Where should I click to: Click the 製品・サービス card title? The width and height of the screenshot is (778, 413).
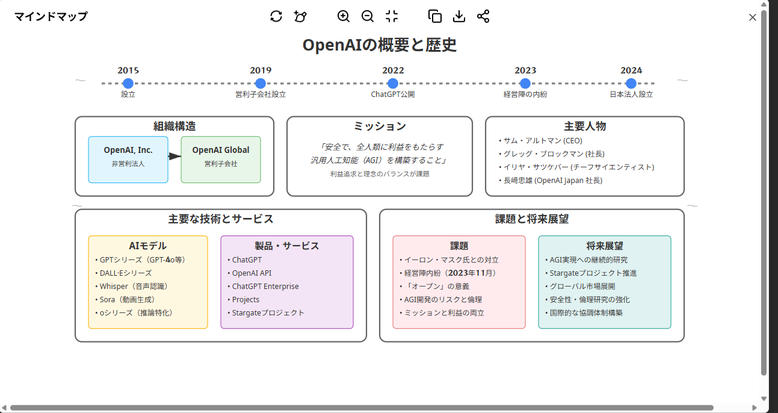tap(287, 246)
